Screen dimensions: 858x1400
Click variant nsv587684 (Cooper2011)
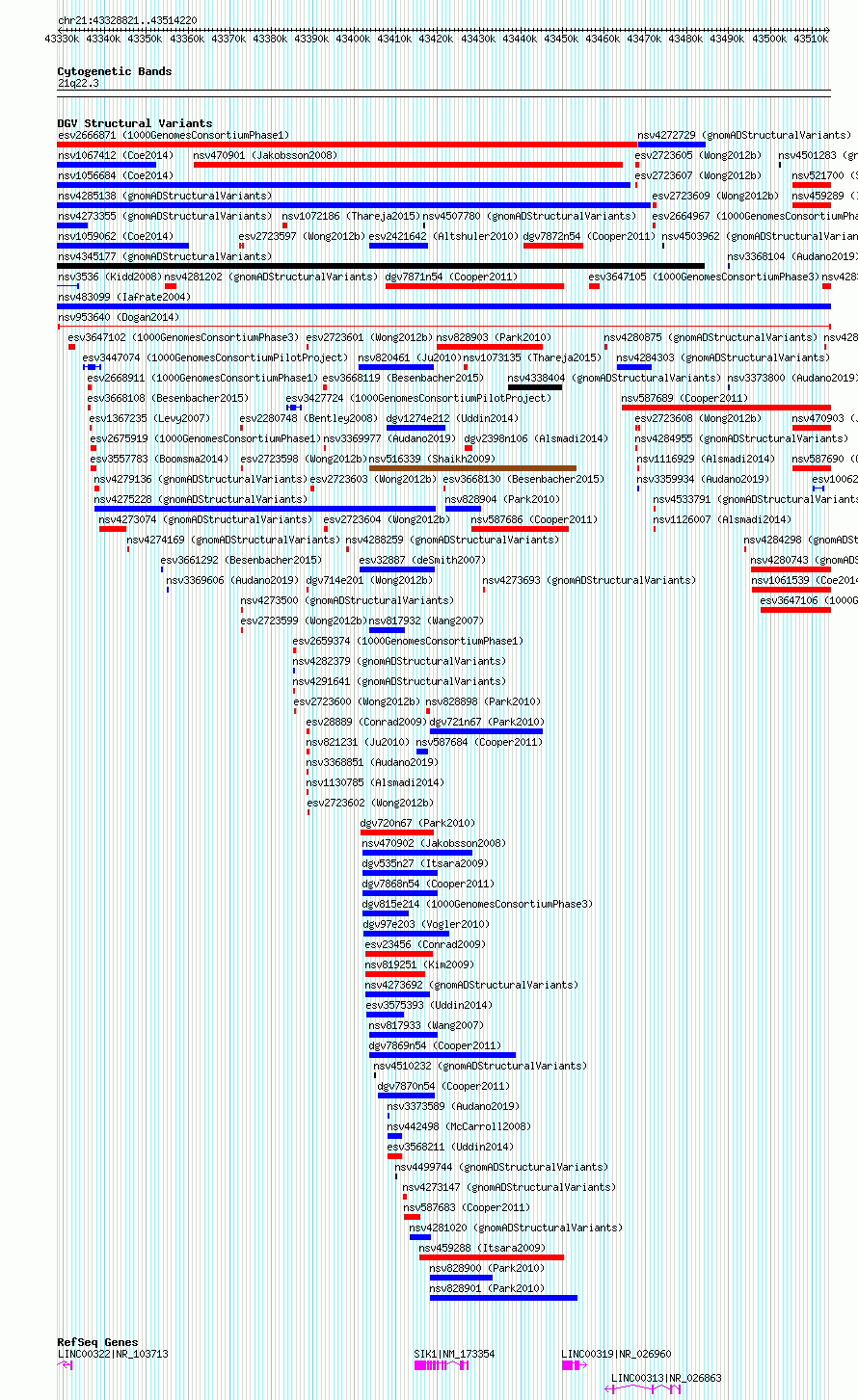click(x=479, y=742)
